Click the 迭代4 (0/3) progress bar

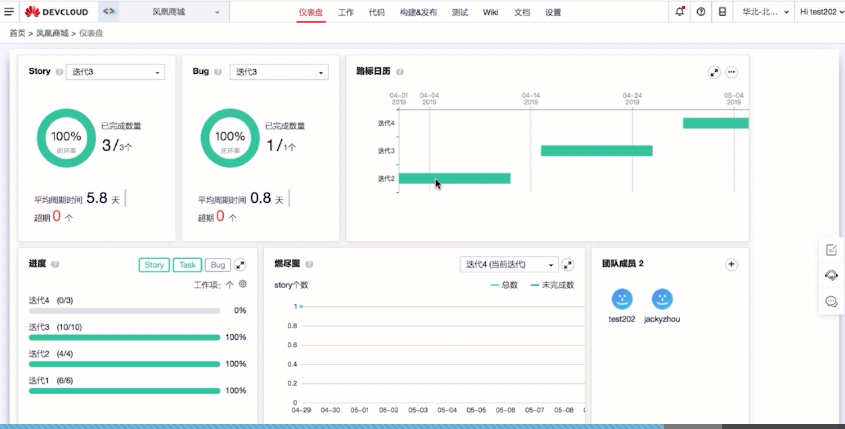pos(124,311)
